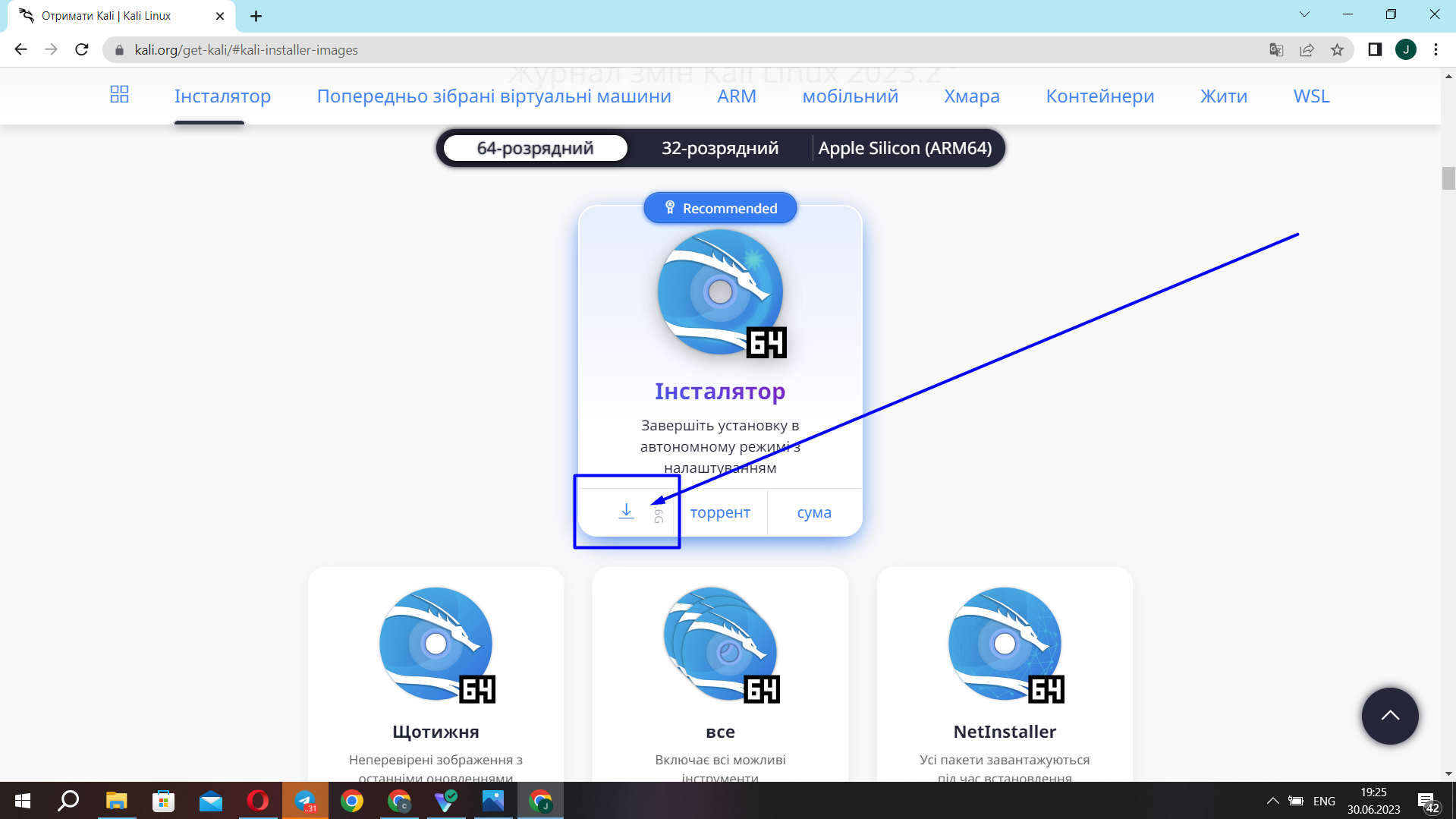1456x819 pixels.
Task: Click the browser forward arrow
Action: pos(51,49)
